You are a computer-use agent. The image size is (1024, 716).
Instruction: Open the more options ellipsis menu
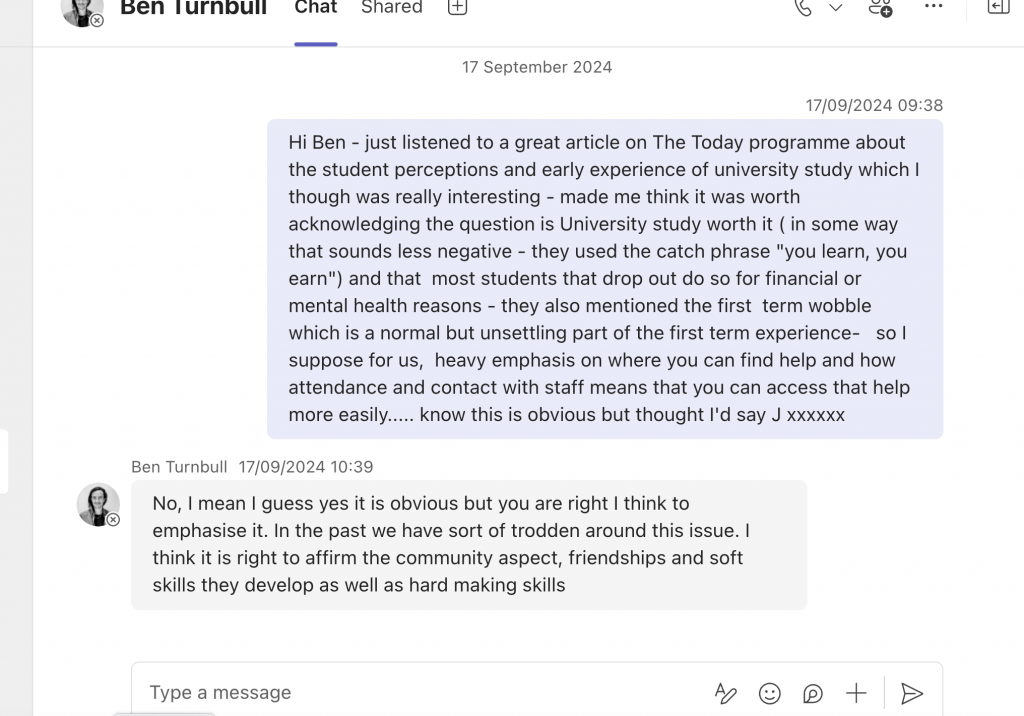(933, 7)
